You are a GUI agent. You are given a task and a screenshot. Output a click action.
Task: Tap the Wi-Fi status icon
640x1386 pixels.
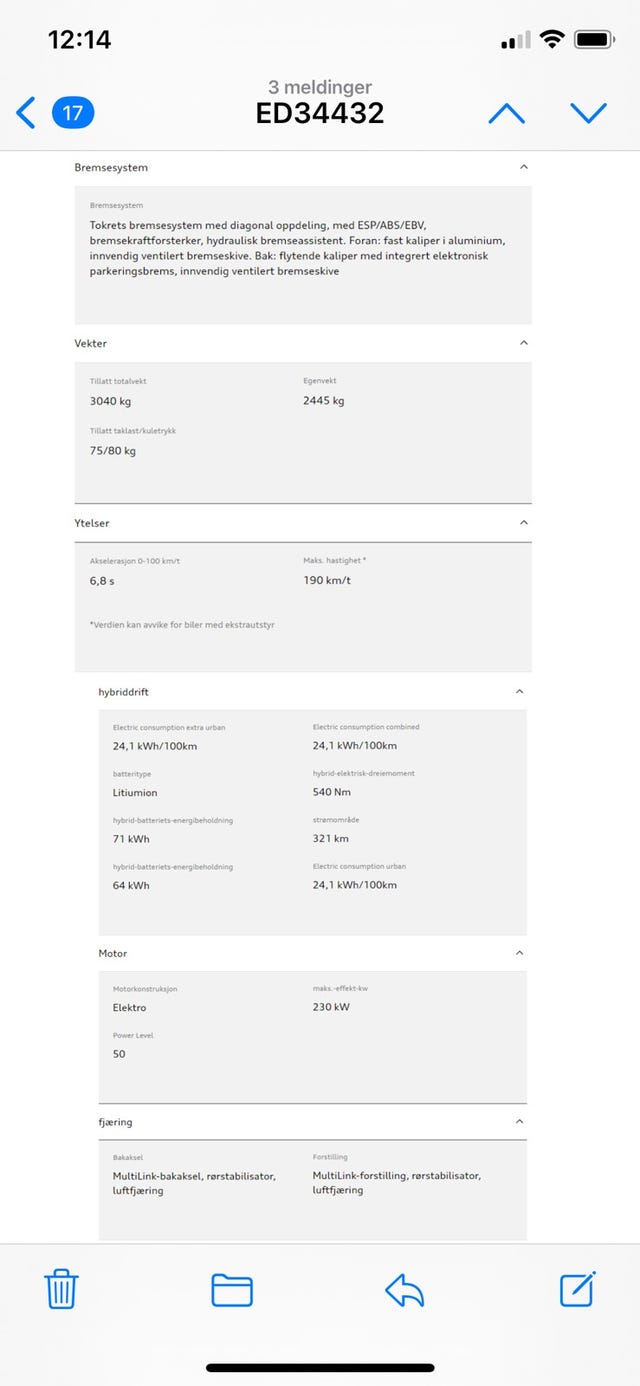[551, 40]
